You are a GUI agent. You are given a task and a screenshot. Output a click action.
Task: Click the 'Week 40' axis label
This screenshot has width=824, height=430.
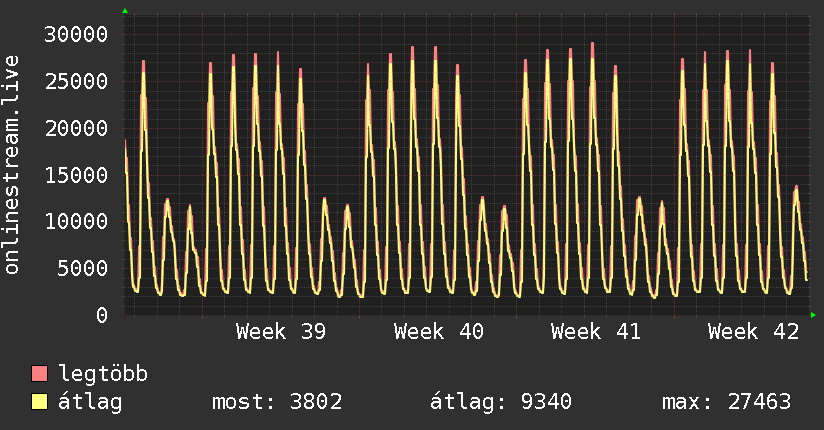tap(439, 332)
